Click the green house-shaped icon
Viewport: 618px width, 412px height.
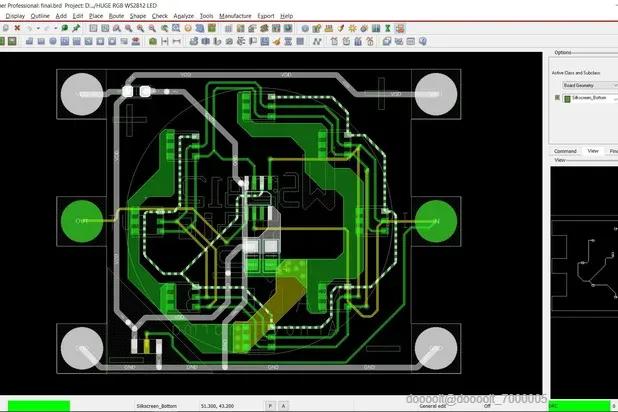point(153,41)
